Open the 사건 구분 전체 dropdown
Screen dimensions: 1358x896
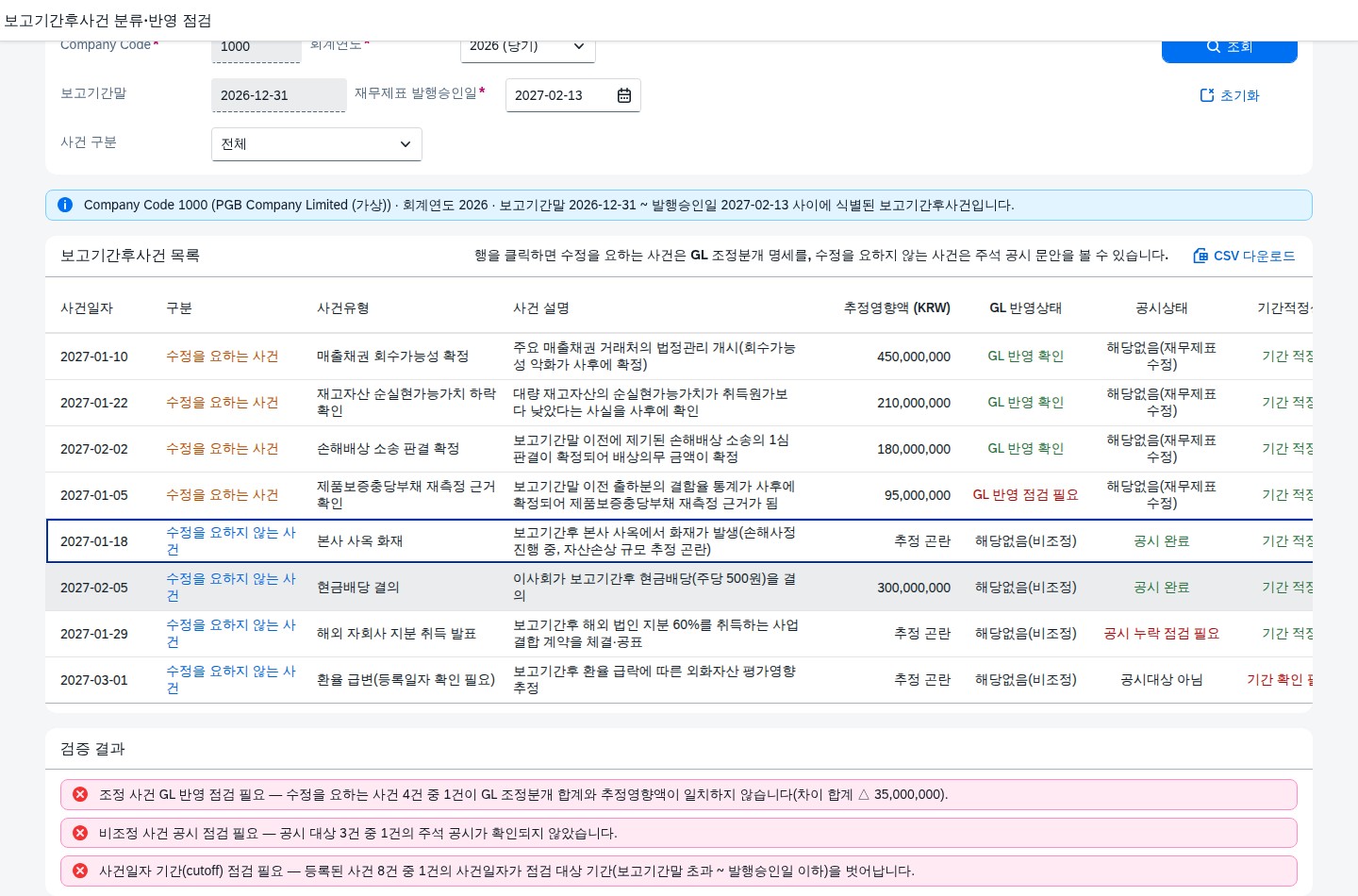pos(317,144)
